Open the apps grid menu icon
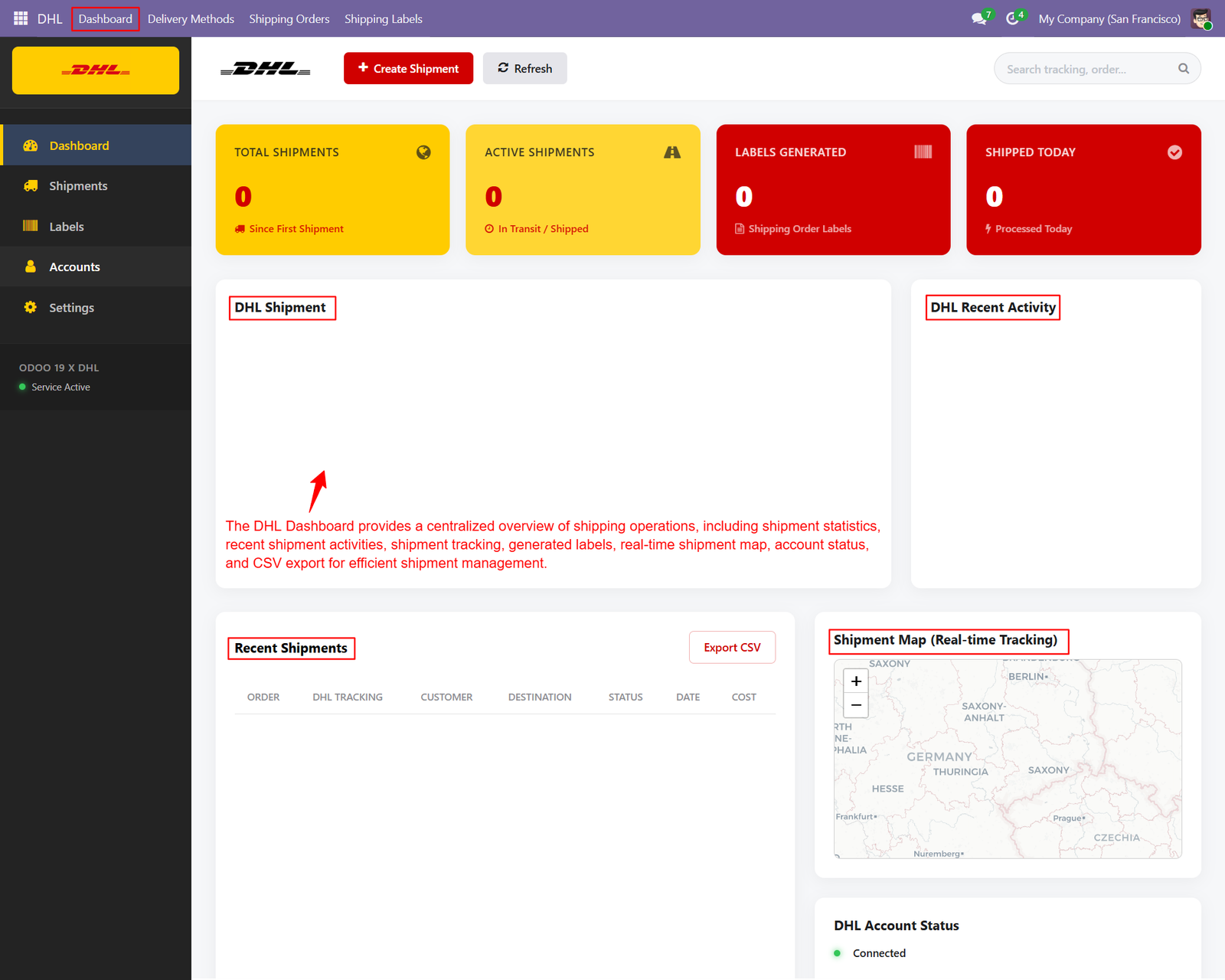The height and width of the screenshot is (980, 1225). coord(21,18)
